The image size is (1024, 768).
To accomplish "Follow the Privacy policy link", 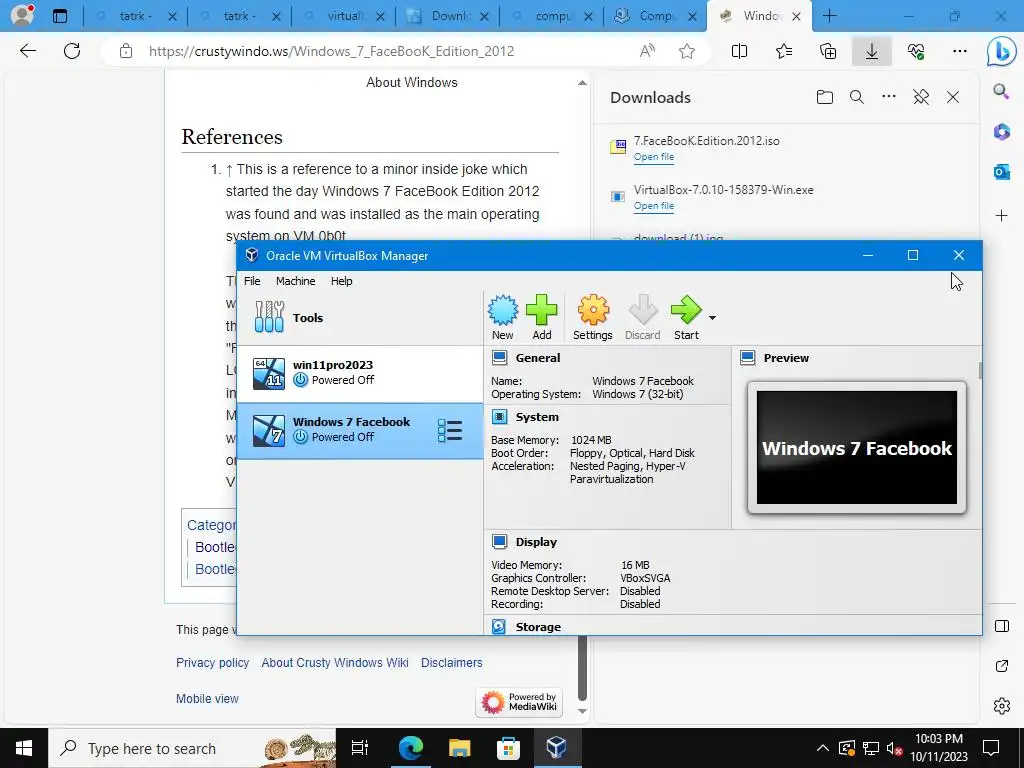I will [x=212, y=662].
